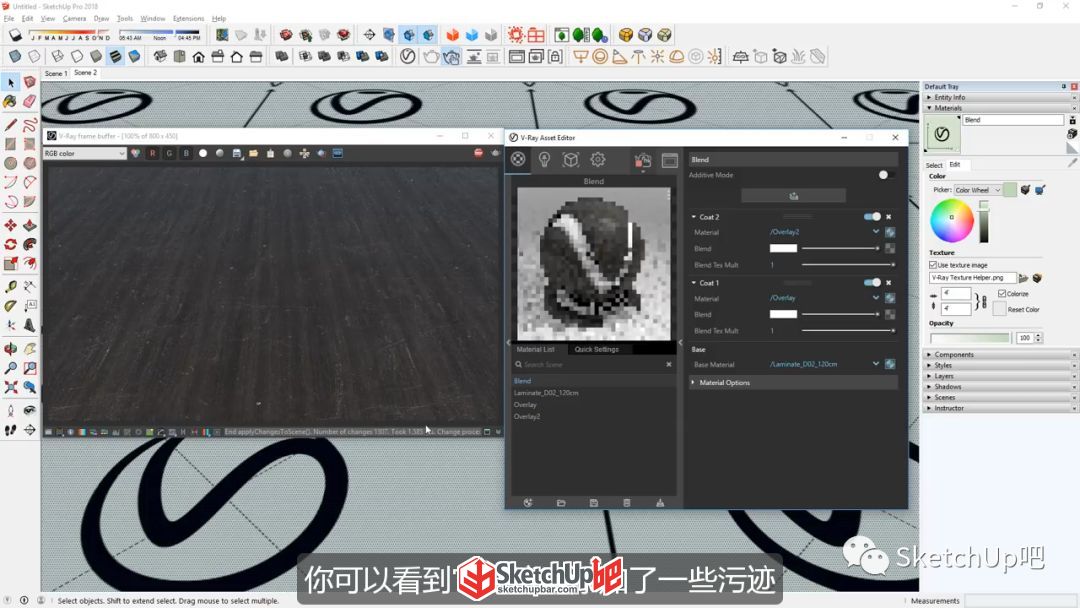Show frame buffer from Asset Editor

pos(669,160)
